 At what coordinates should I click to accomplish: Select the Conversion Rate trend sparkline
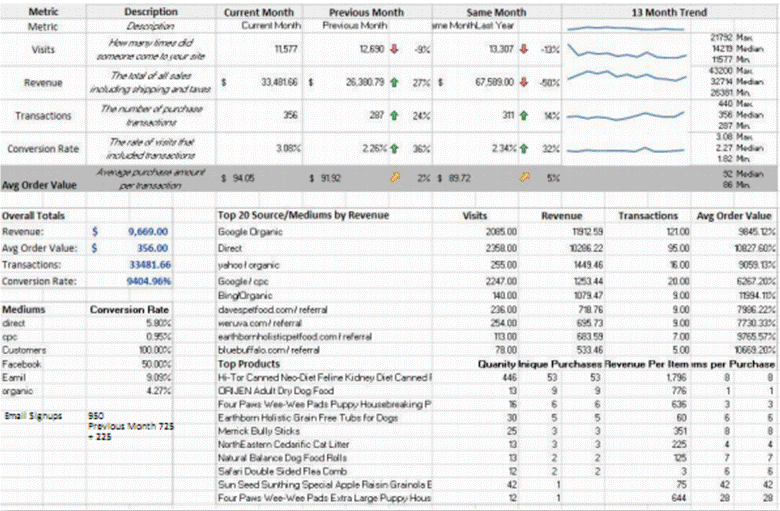coord(626,149)
